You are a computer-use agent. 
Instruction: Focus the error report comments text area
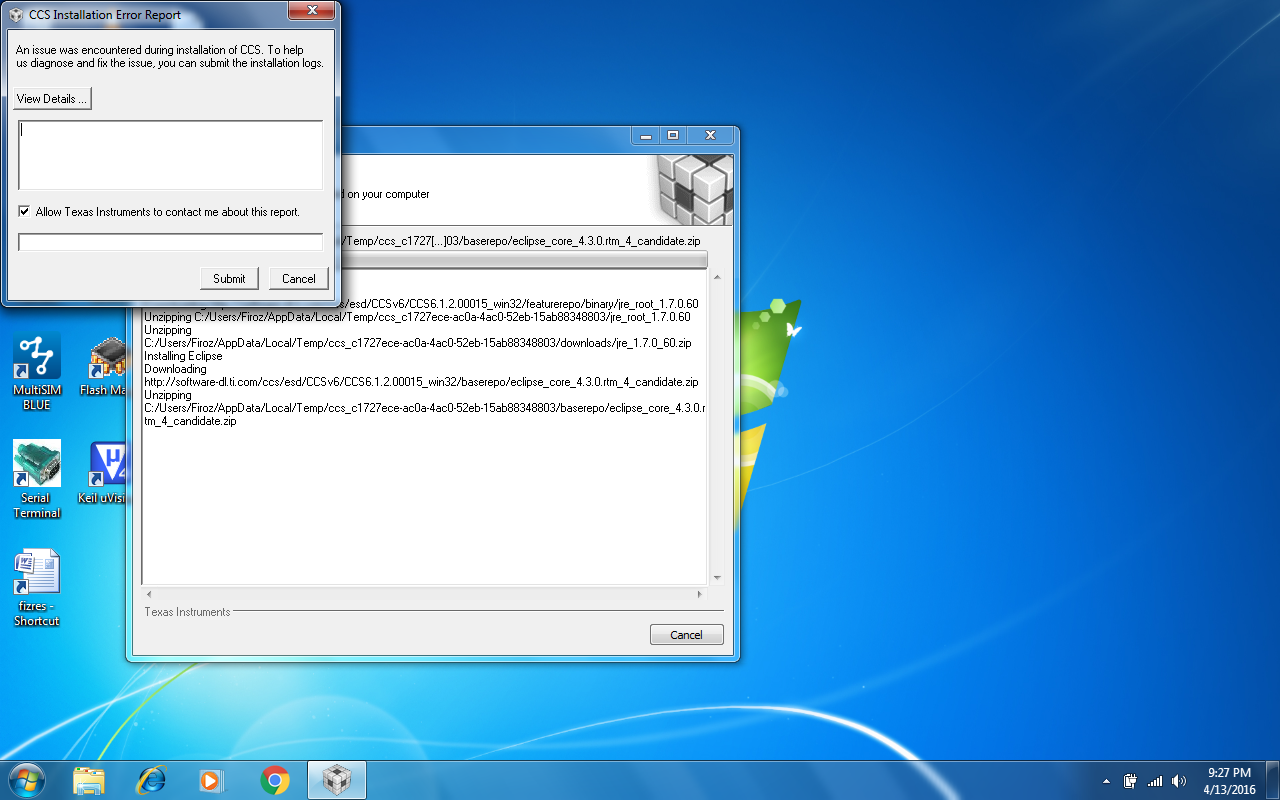(170, 155)
